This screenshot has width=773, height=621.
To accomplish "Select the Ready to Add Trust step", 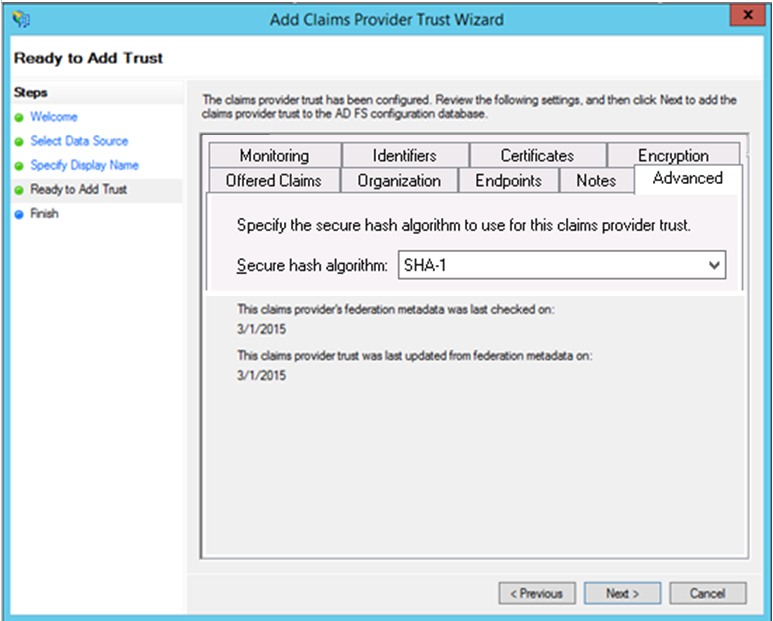I will [78, 189].
